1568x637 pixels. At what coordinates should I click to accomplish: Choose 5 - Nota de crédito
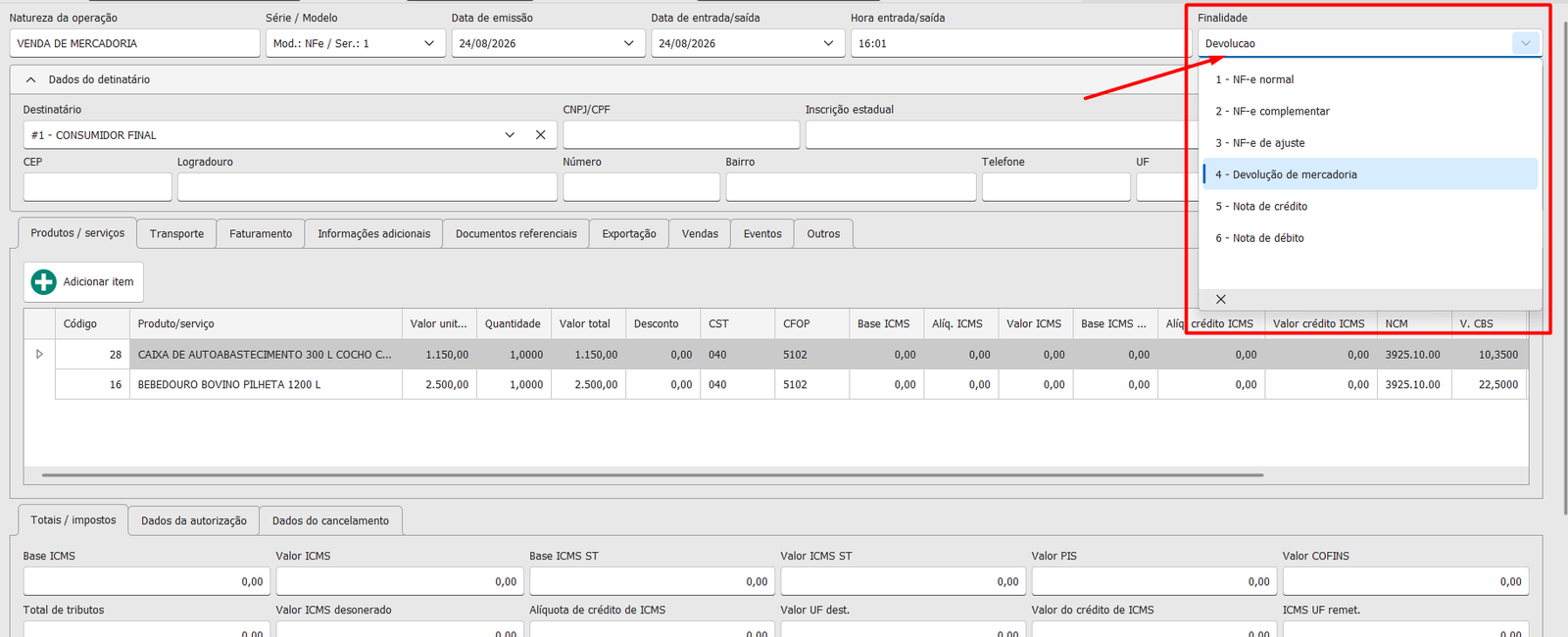click(1370, 206)
